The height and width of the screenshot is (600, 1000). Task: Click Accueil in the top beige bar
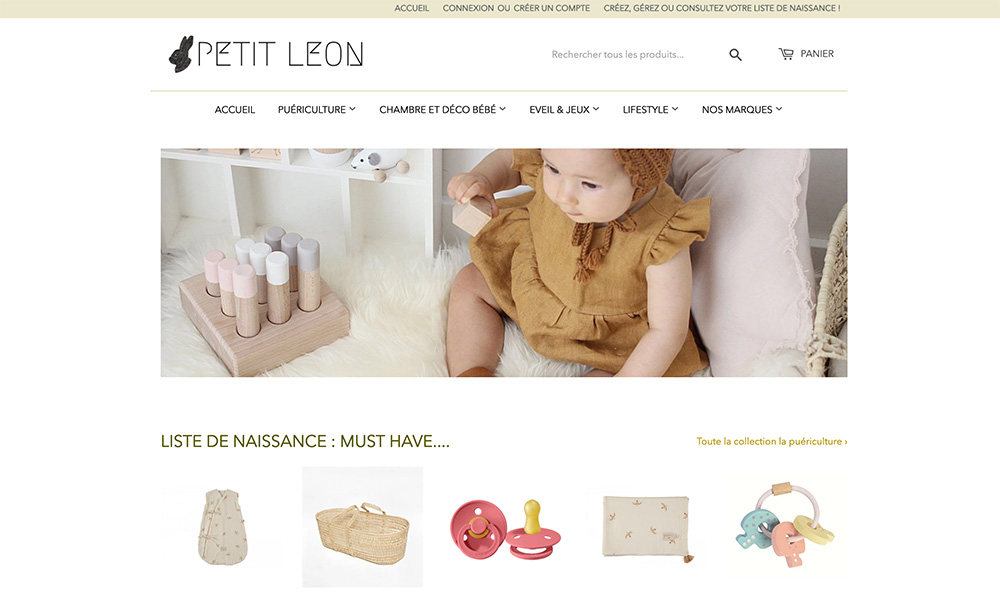411,8
